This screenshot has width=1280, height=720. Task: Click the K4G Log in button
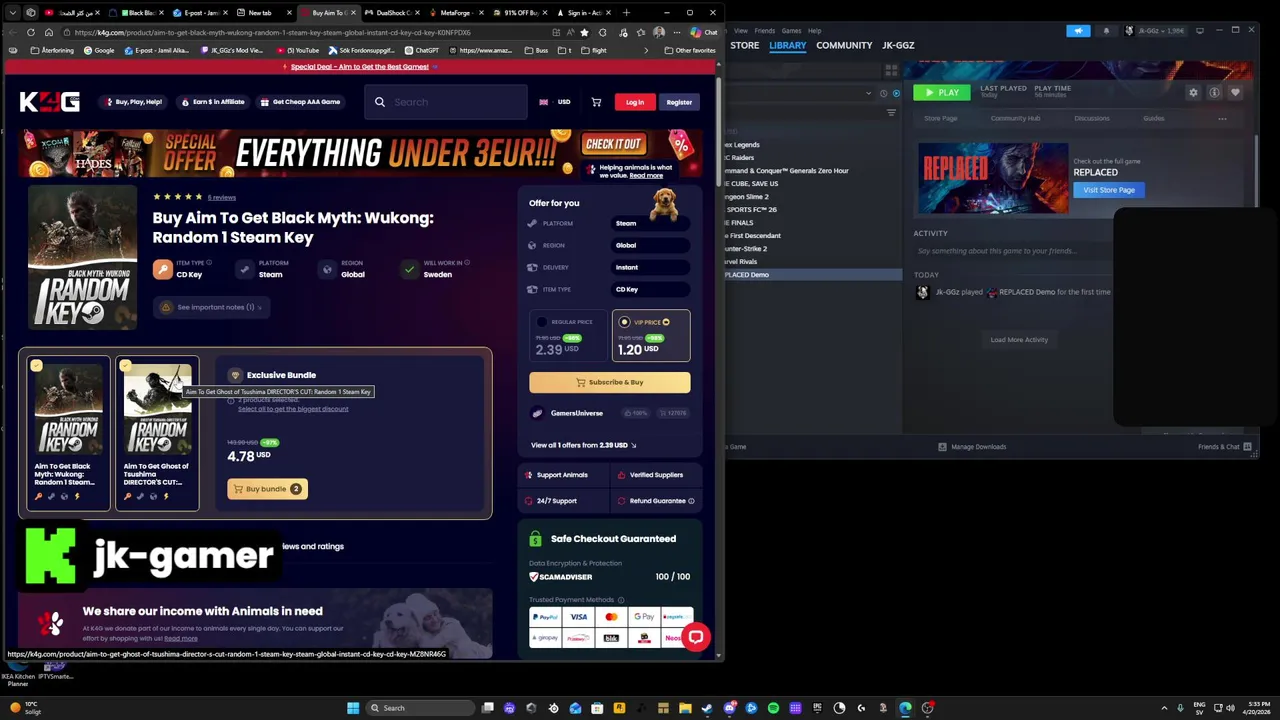[635, 102]
